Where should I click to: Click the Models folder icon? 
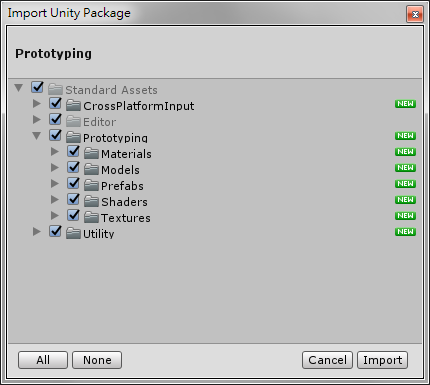pos(91,169)
